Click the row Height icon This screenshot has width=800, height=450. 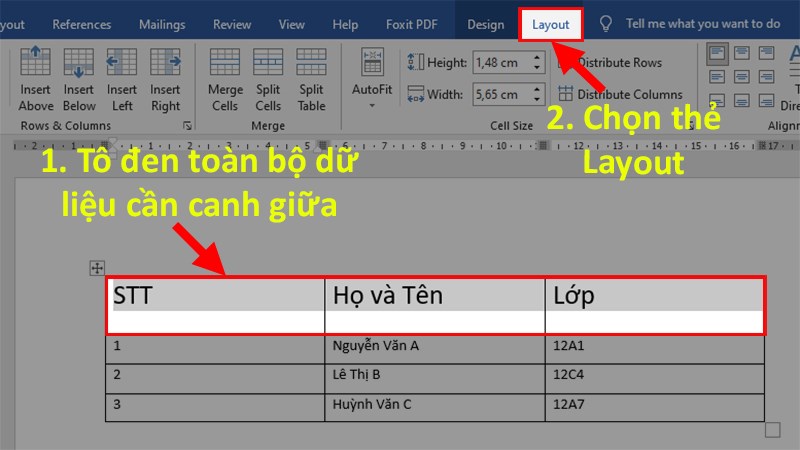pos(415,62)
